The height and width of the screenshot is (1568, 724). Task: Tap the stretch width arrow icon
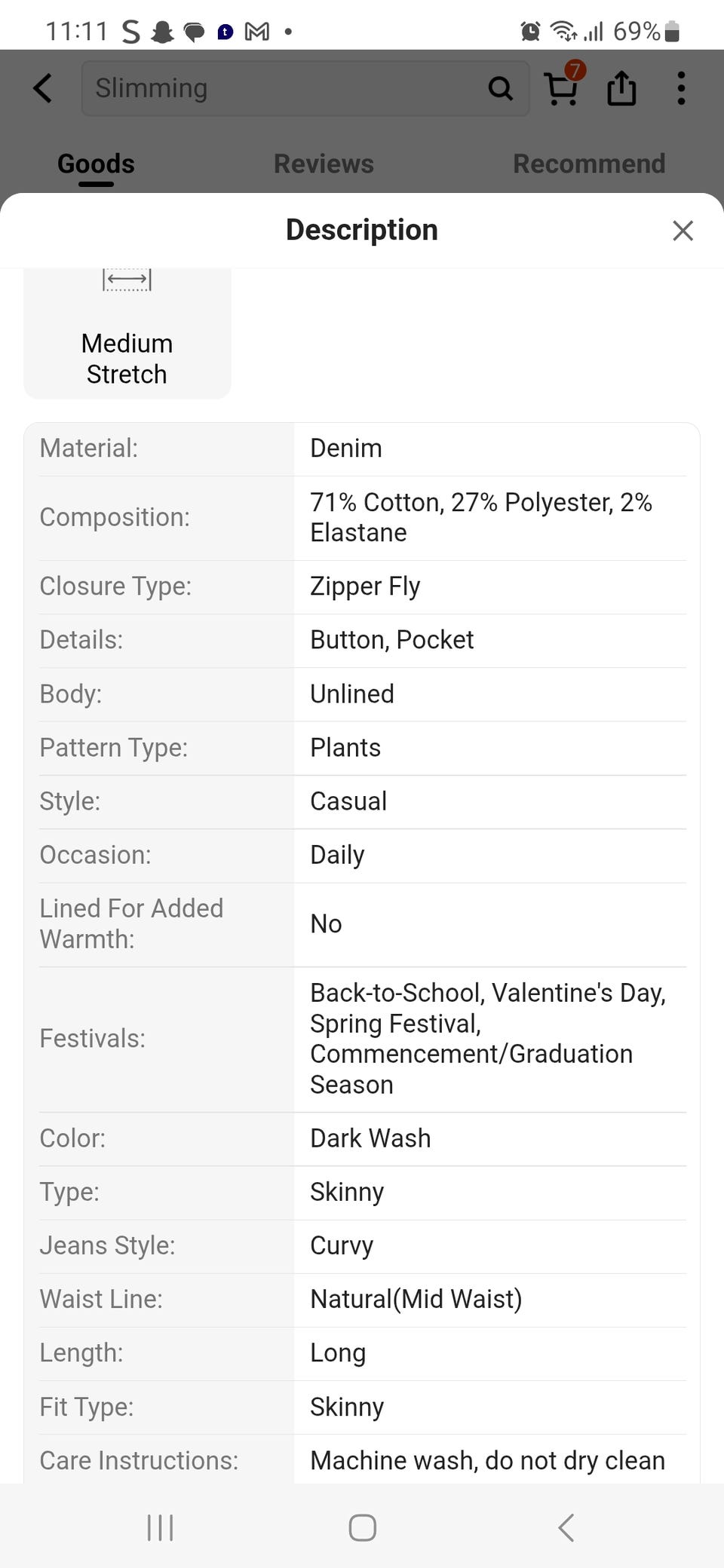[x=127, y=280]
